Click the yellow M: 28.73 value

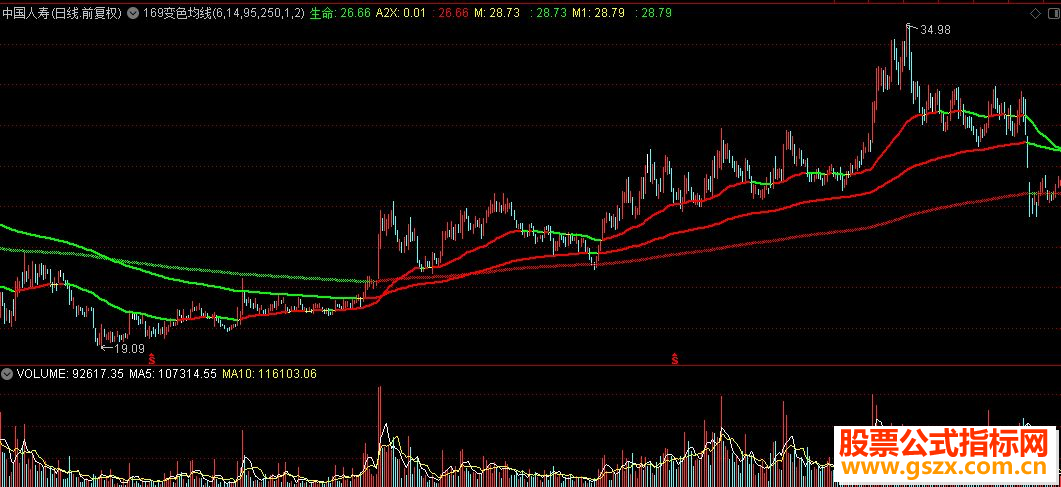click(x=497, y=12)
